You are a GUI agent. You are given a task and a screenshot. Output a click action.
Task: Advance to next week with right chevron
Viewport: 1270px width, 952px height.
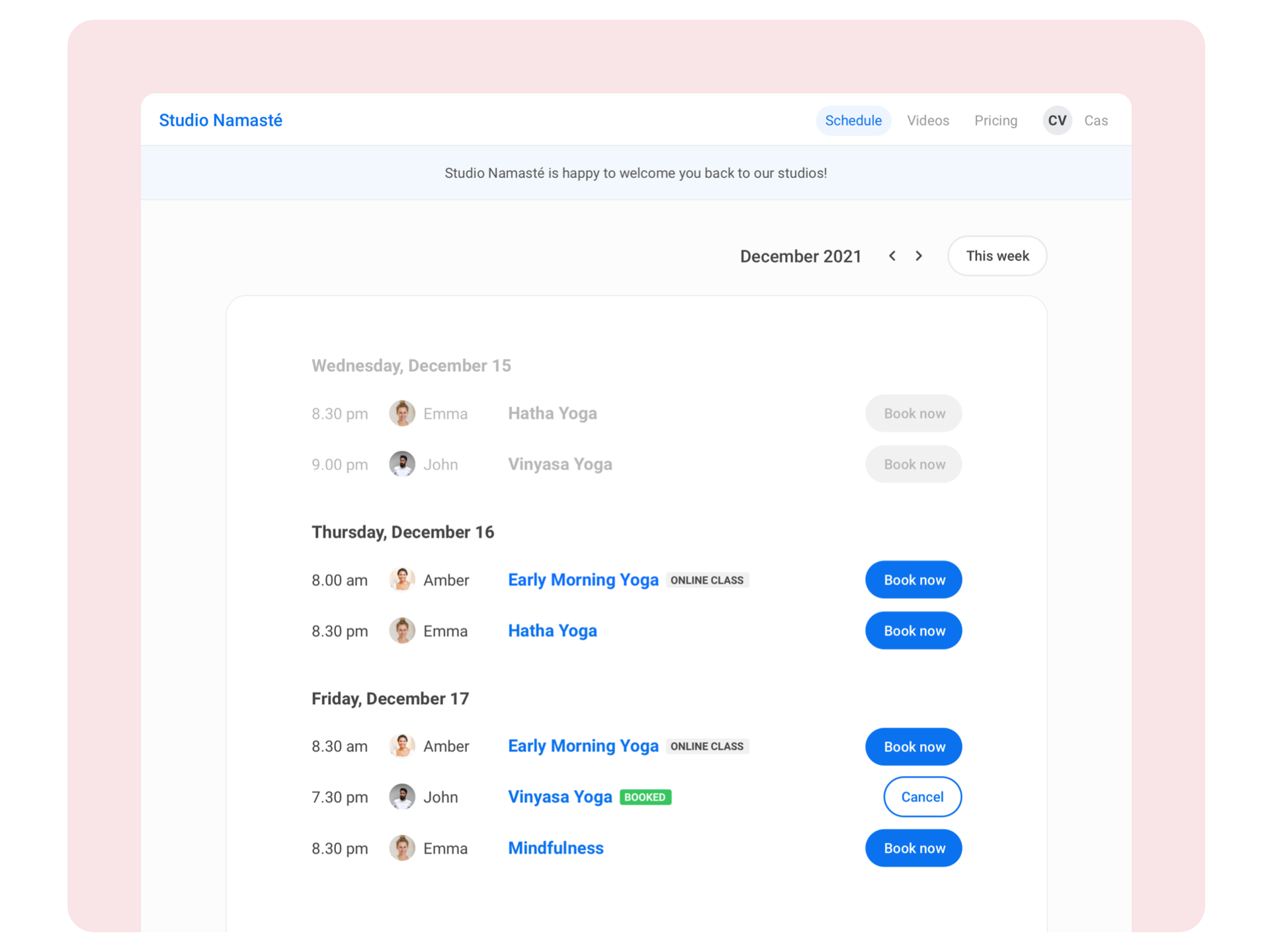(919, 256)
